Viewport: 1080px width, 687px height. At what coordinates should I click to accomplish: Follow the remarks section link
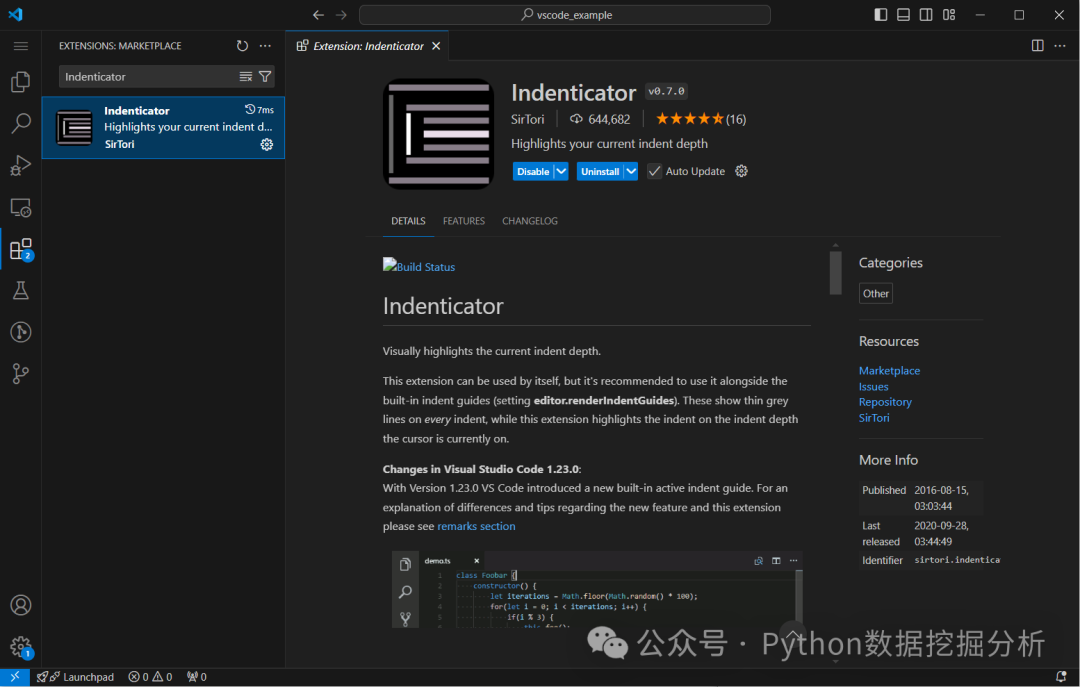click(476, 526)
